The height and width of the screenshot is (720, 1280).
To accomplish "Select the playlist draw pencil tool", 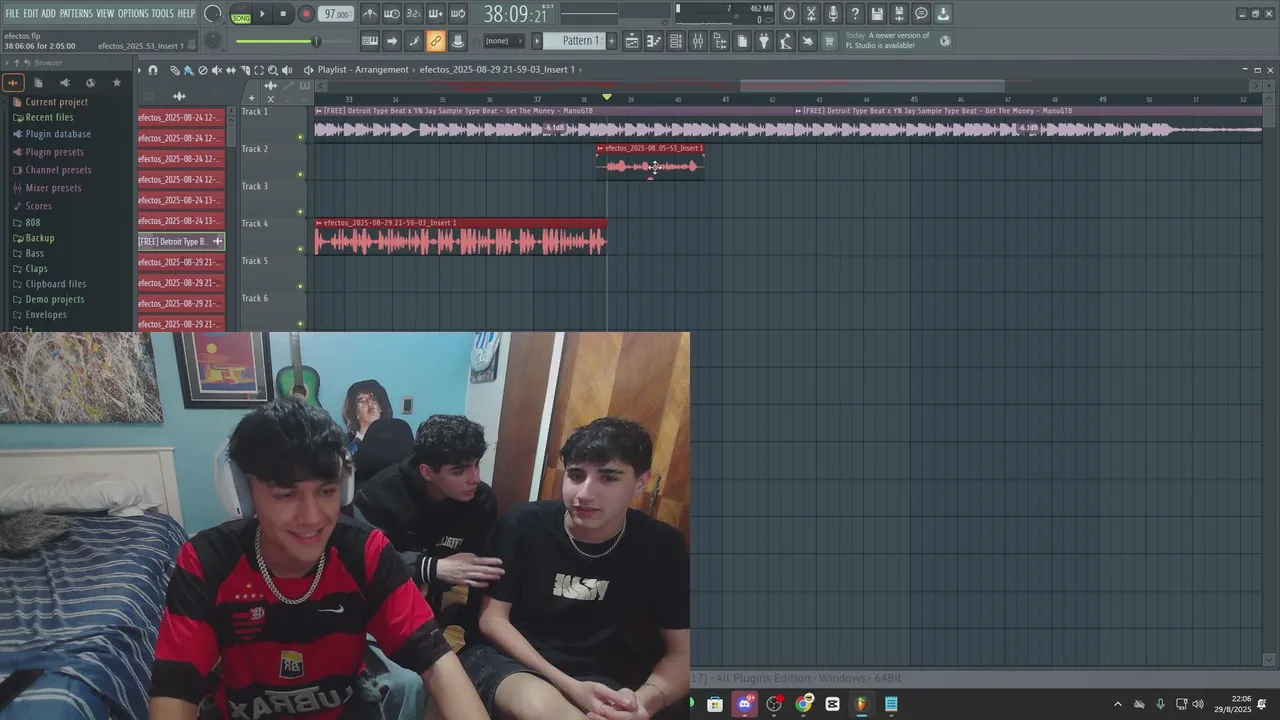I will pyautogui.click(x=174, y=70).
